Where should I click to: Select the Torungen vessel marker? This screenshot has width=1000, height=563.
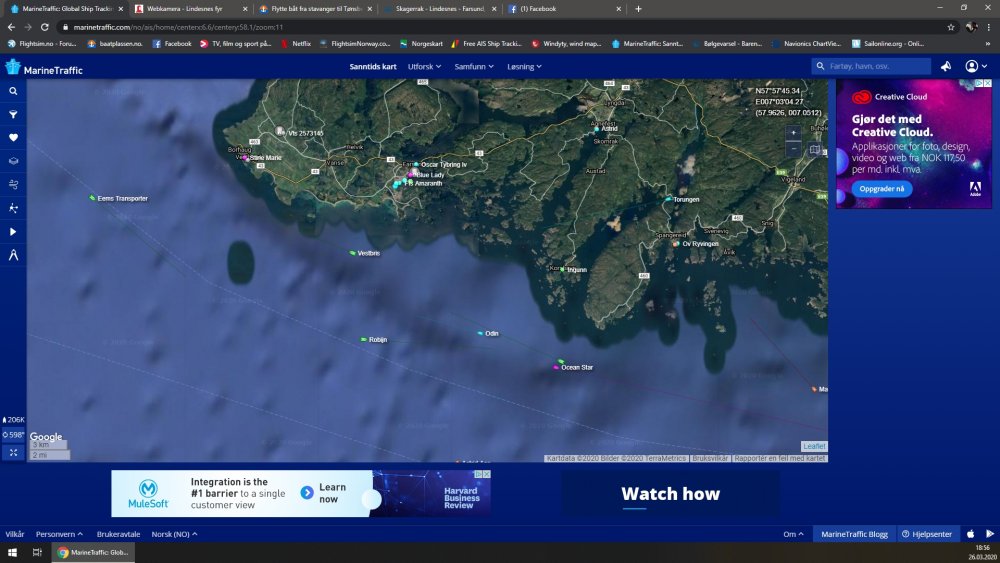[668, 199]
